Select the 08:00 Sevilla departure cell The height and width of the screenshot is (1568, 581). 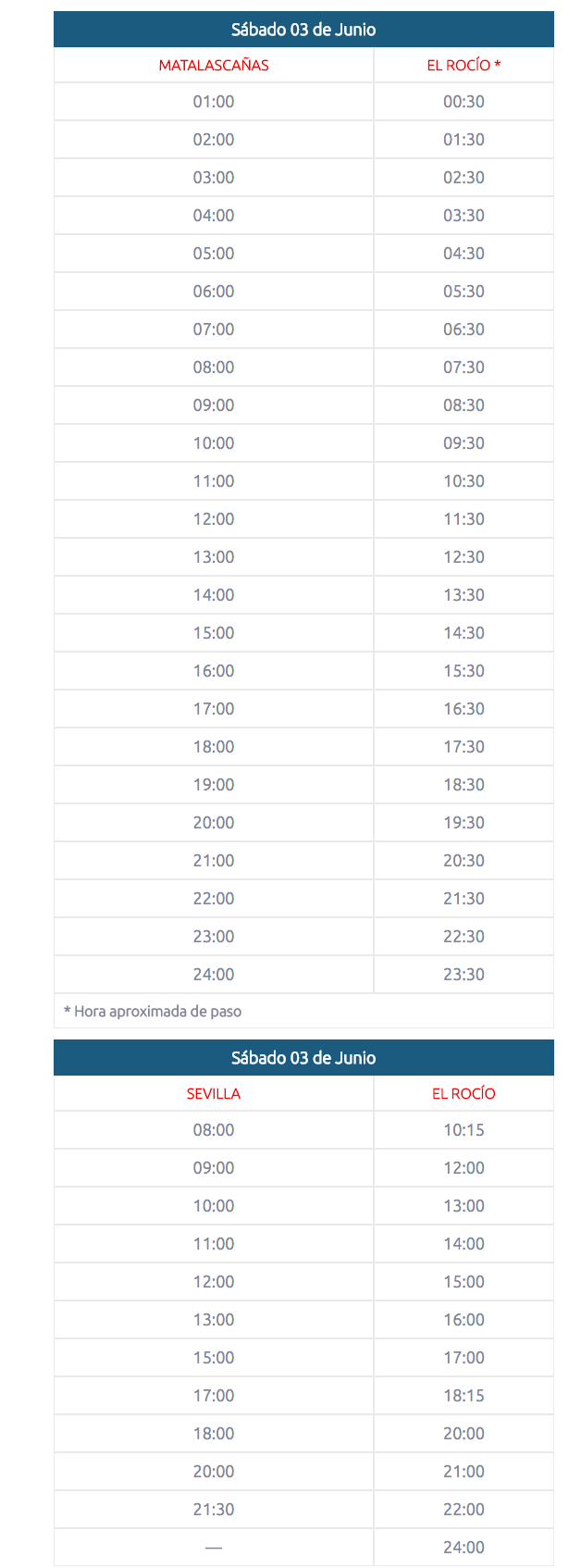click(214, 1130)
